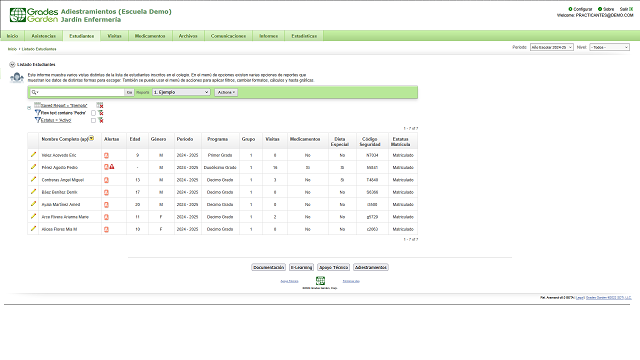The image size is (640, 360).
Task: Toggle the 'Estatus = Activo' filter checkbox
Action: tap(93, 120)
